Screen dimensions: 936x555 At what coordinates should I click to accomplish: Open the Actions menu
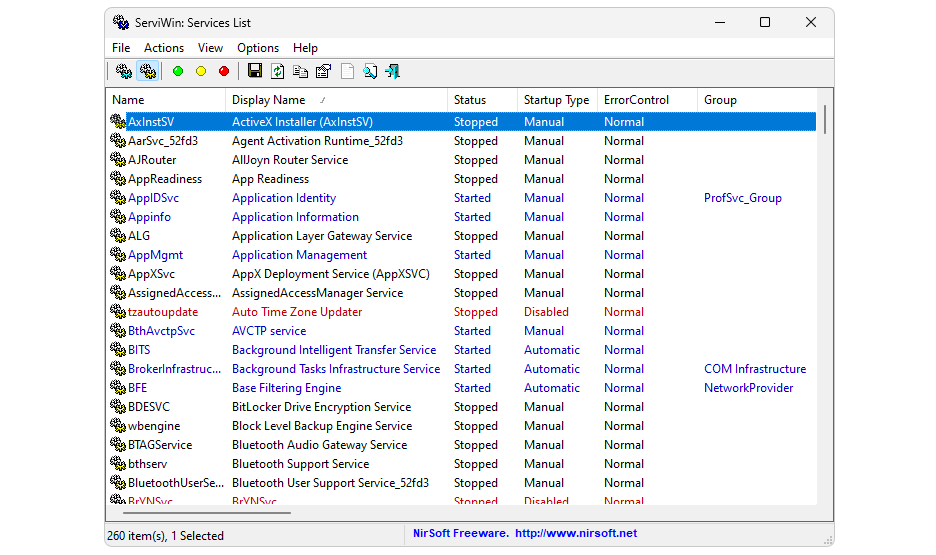164,47
